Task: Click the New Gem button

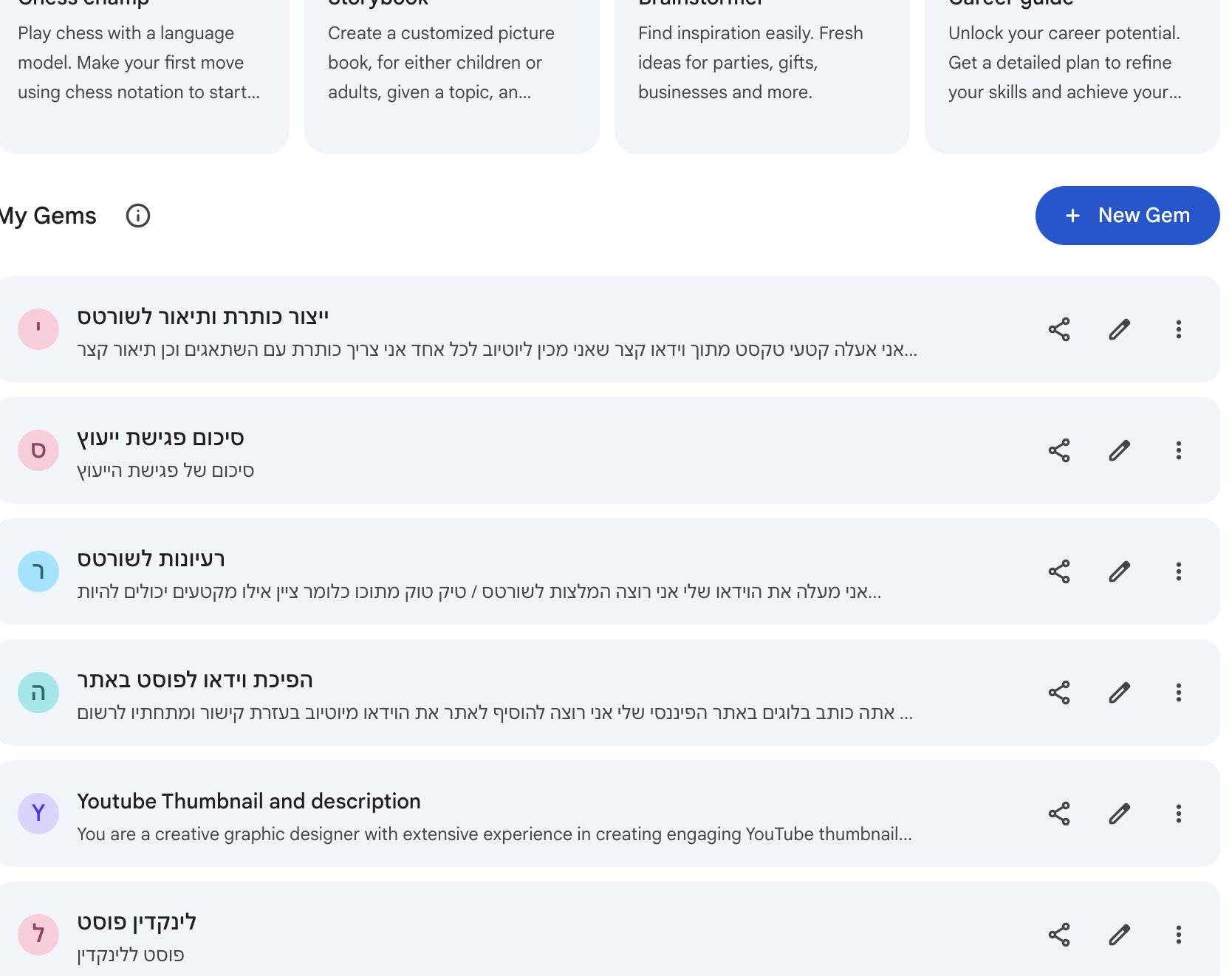Action: coord(1127,216)
